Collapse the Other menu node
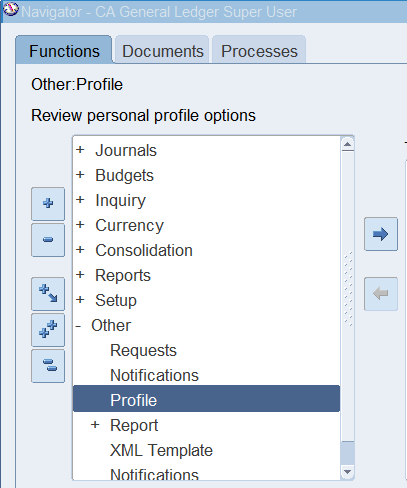The image size is (407, 488). [x=79, y=326]
